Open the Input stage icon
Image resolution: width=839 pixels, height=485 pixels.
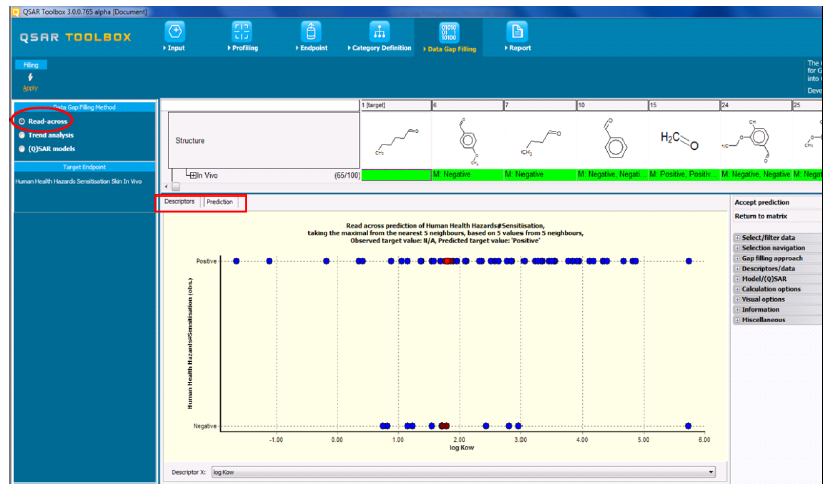(175, 32)
